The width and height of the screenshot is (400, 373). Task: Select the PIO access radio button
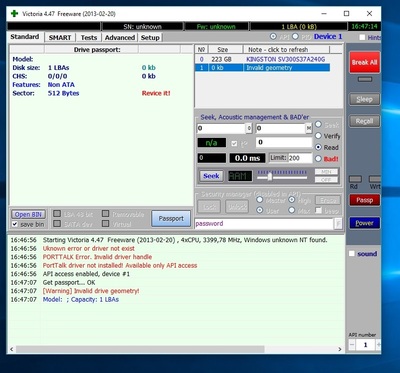(295, 36)
